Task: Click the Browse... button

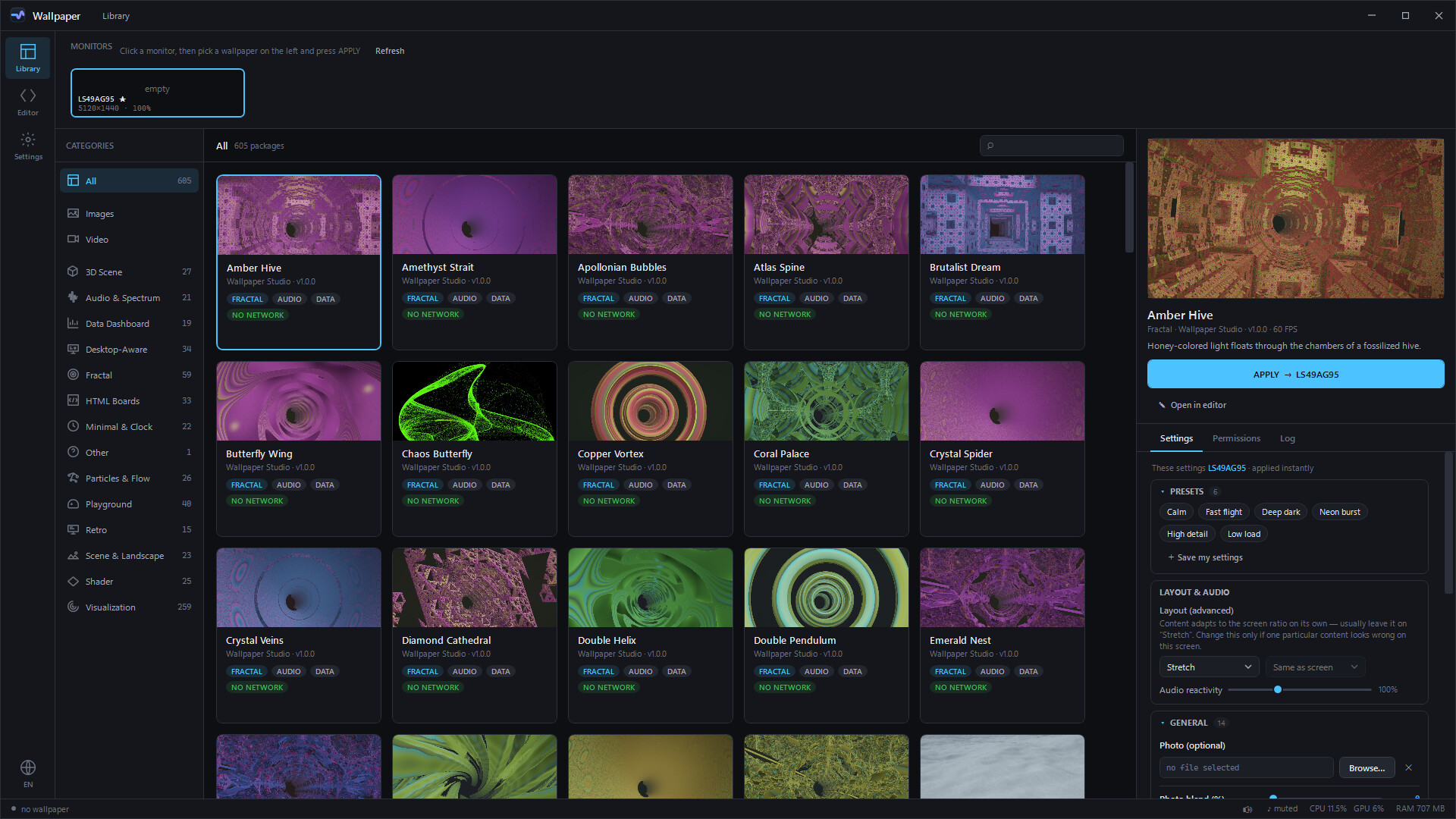Action: (1367, 767)
